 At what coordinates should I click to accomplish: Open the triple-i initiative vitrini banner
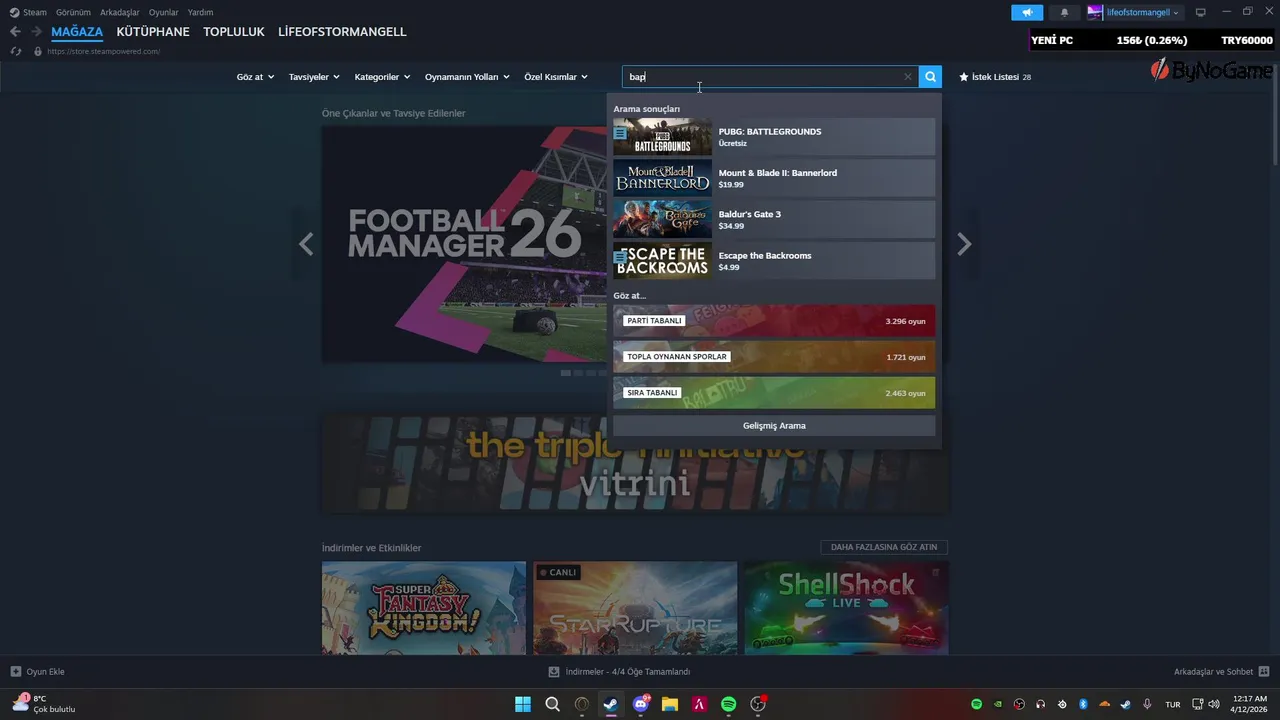coord(635,466)
